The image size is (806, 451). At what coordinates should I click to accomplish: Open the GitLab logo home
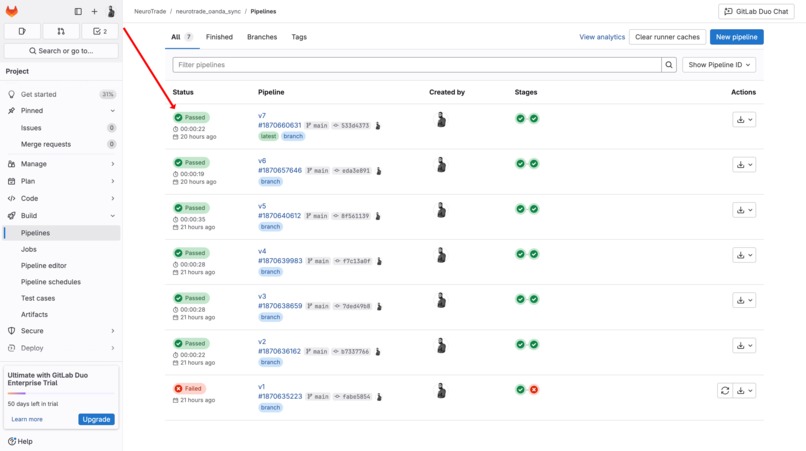[x=11, y=11]
